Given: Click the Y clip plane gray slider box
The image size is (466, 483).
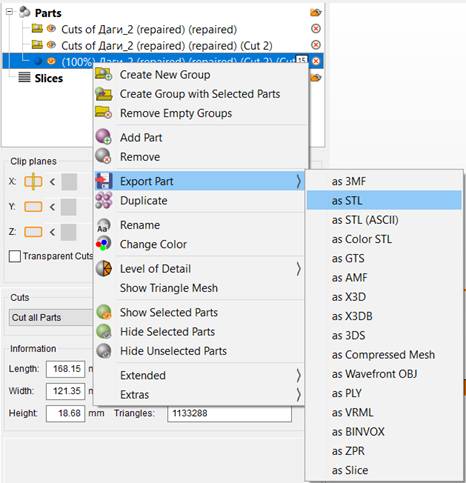Looking at the screenshot, I should (x=69, y=207).
